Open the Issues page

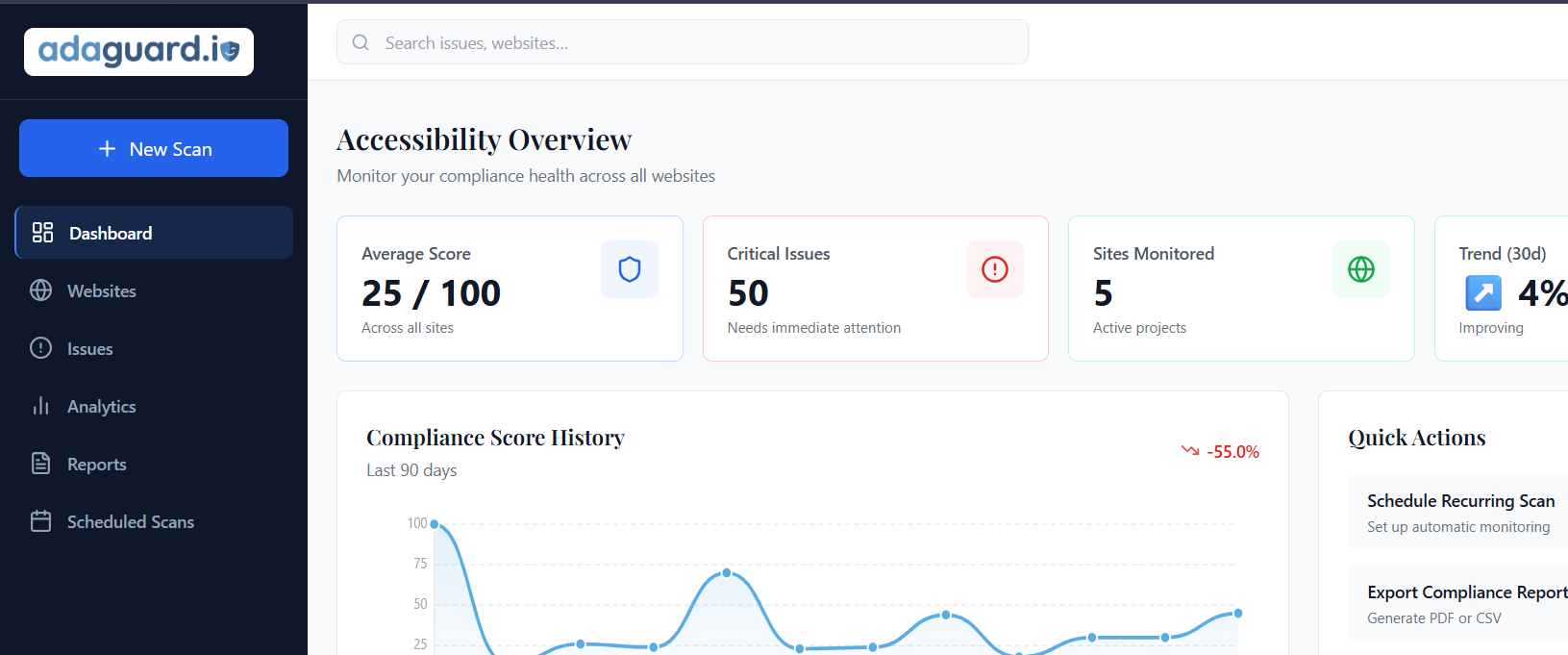point(154,348)
